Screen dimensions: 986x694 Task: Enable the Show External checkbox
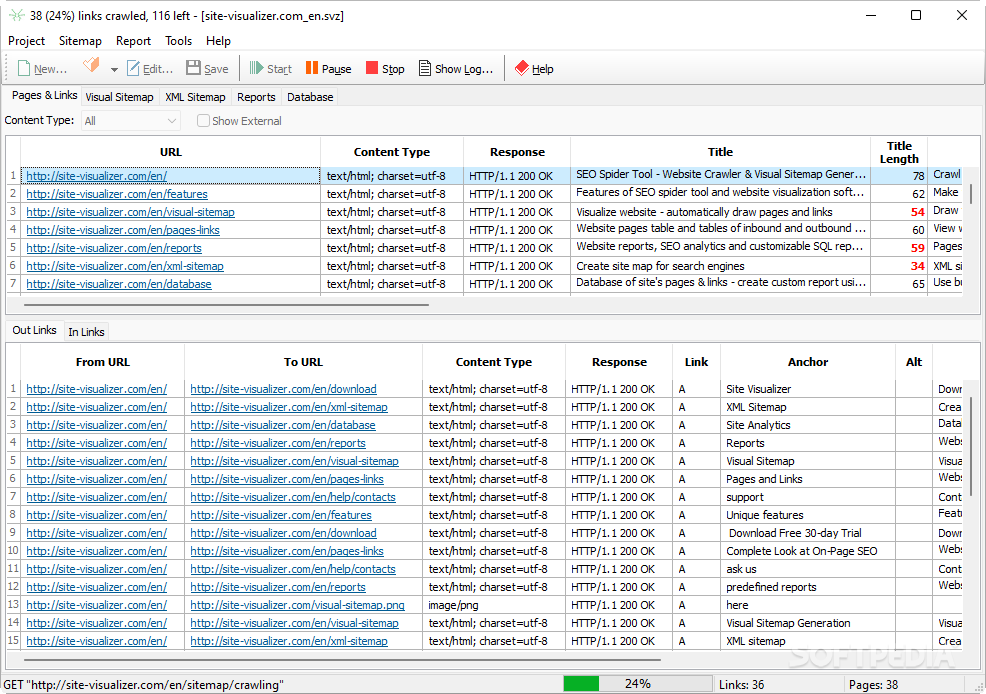[203, 121]
